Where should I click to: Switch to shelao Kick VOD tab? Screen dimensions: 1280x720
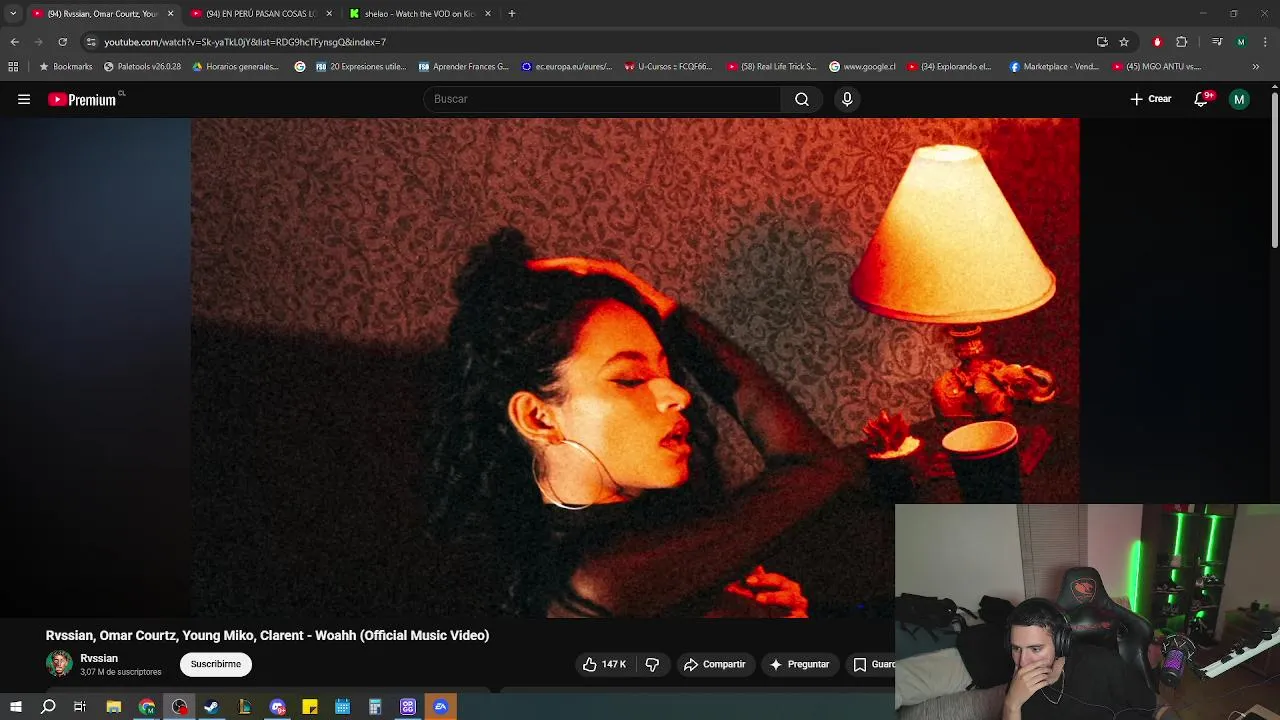[x=419, y=14]
